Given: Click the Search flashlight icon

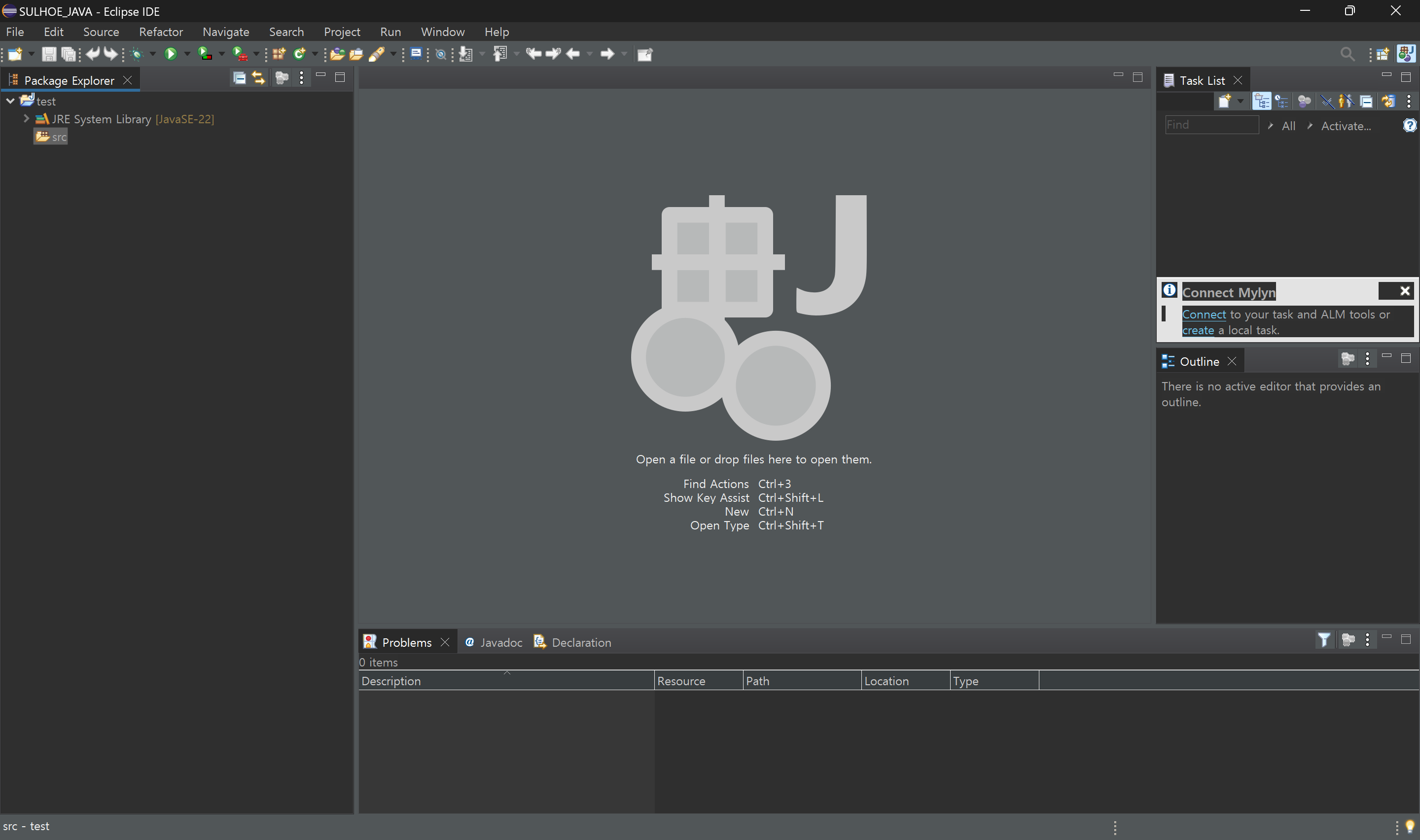Looking at the screenshot, I should pos(376,54).
